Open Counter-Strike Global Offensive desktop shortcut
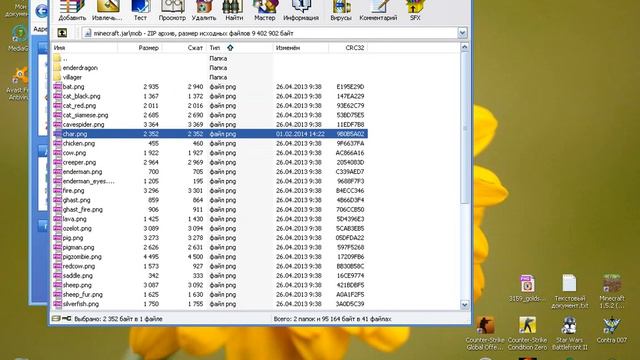The height and width of the screenshot is (360, 640). click(x=484, y=333)
